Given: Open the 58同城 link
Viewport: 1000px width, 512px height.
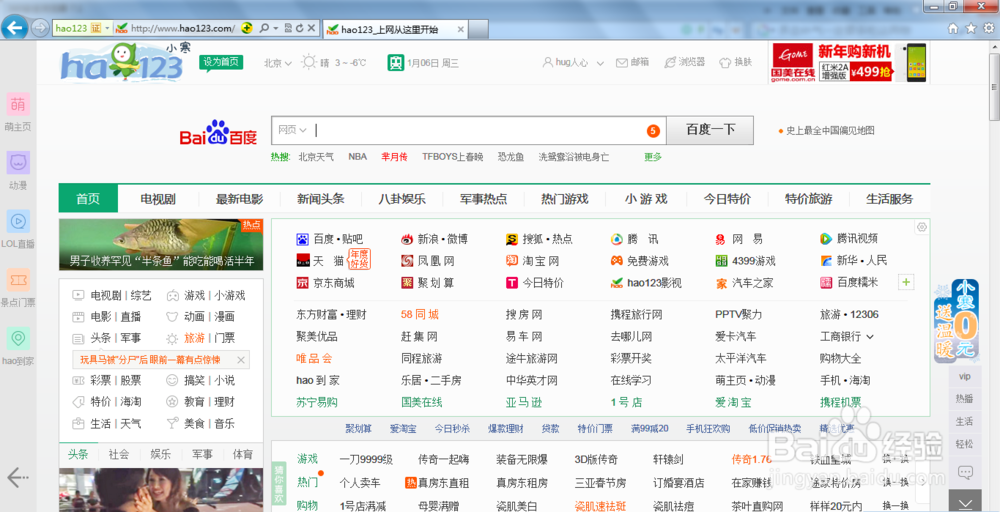Looking at the screenshot, I should coord(420,314).
